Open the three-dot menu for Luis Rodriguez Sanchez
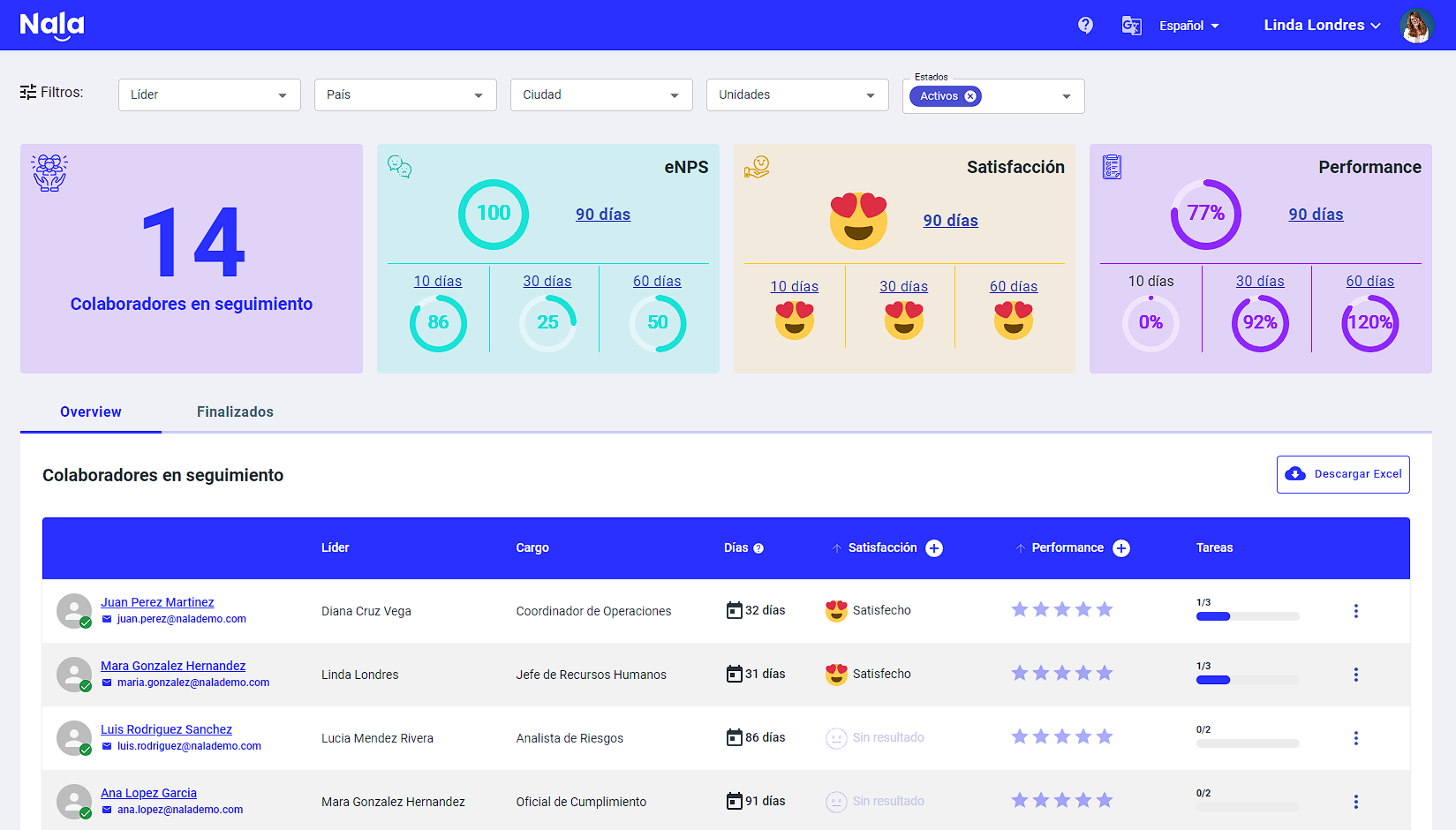 [x=1355, y=738]
